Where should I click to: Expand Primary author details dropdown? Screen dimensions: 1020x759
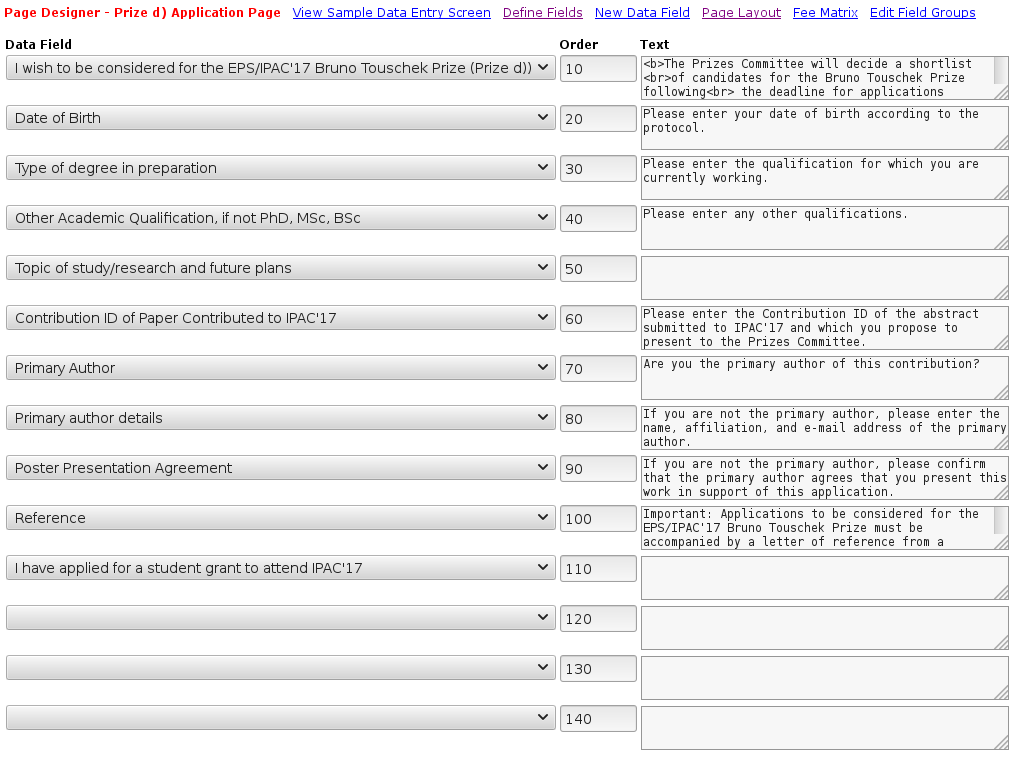281,418
